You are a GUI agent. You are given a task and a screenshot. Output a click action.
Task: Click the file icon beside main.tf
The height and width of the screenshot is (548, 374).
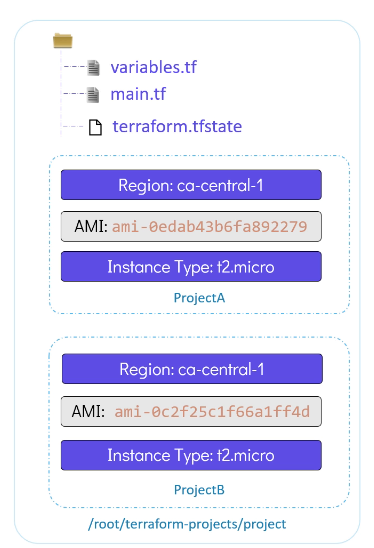click(x=93, y=95)
